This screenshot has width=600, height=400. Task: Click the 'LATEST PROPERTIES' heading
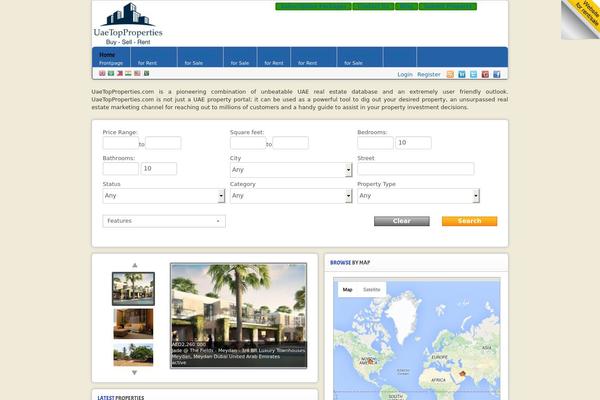coord(121,398)
